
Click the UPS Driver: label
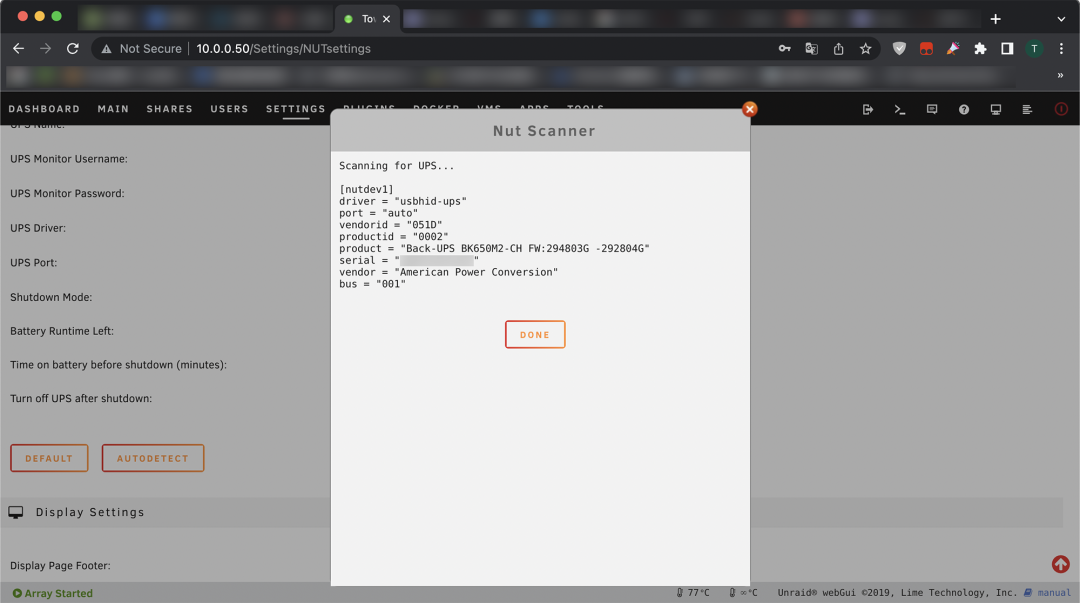38,228
